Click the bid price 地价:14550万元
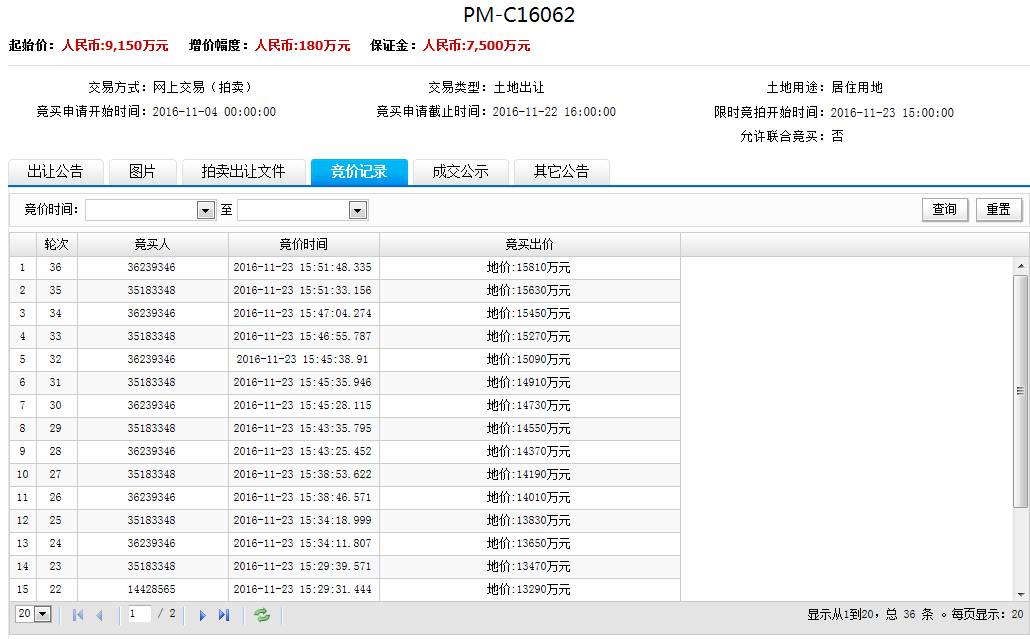 [528, 428]
